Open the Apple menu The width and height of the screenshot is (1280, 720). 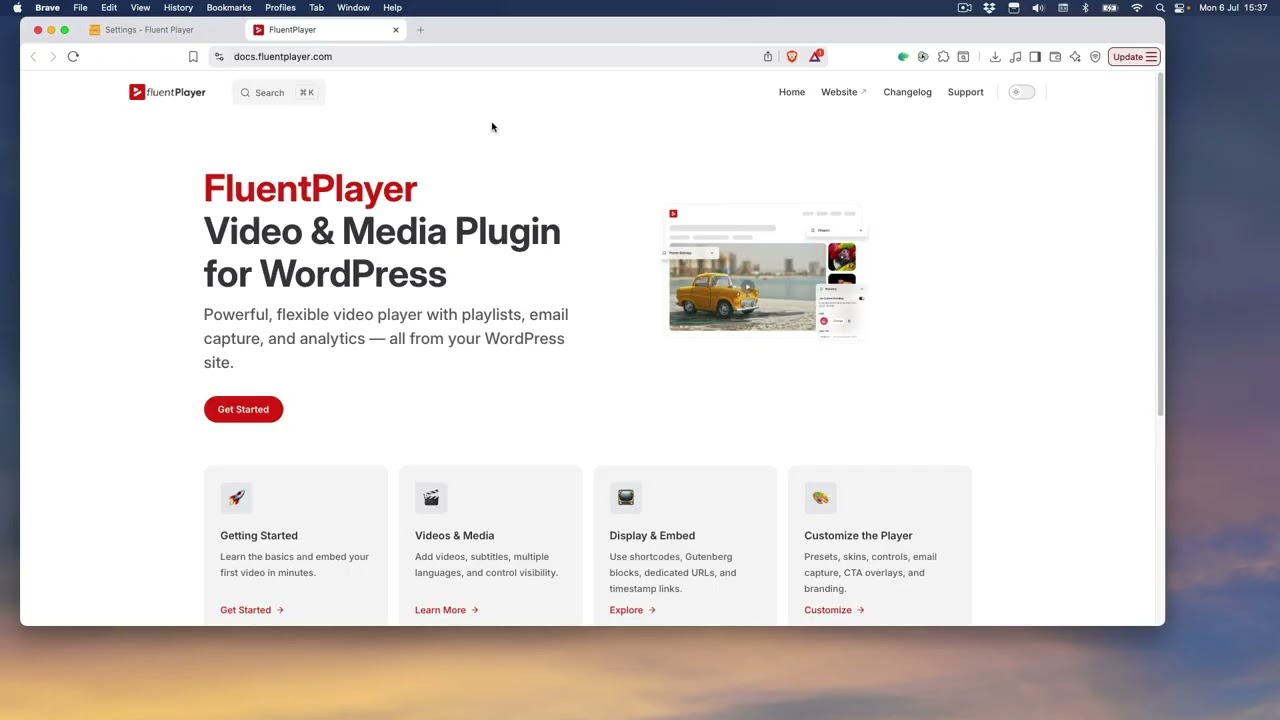coord(17,8)
